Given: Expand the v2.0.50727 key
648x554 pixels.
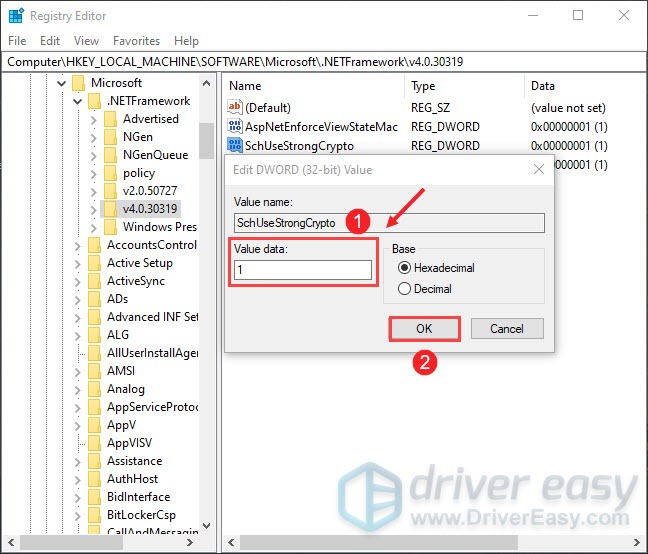Looking at the screenshot, I should (93, 192).
